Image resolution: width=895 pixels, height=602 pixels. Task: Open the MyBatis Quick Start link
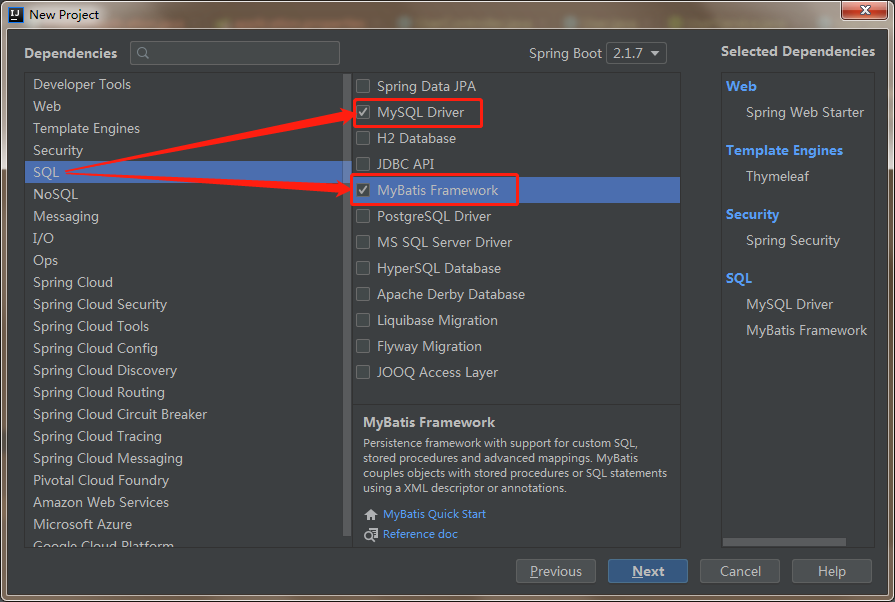coord(434,514)
